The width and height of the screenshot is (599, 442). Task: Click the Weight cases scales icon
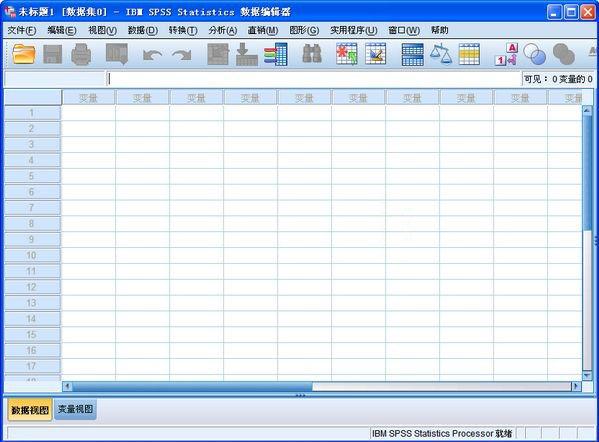pos(441,54)
